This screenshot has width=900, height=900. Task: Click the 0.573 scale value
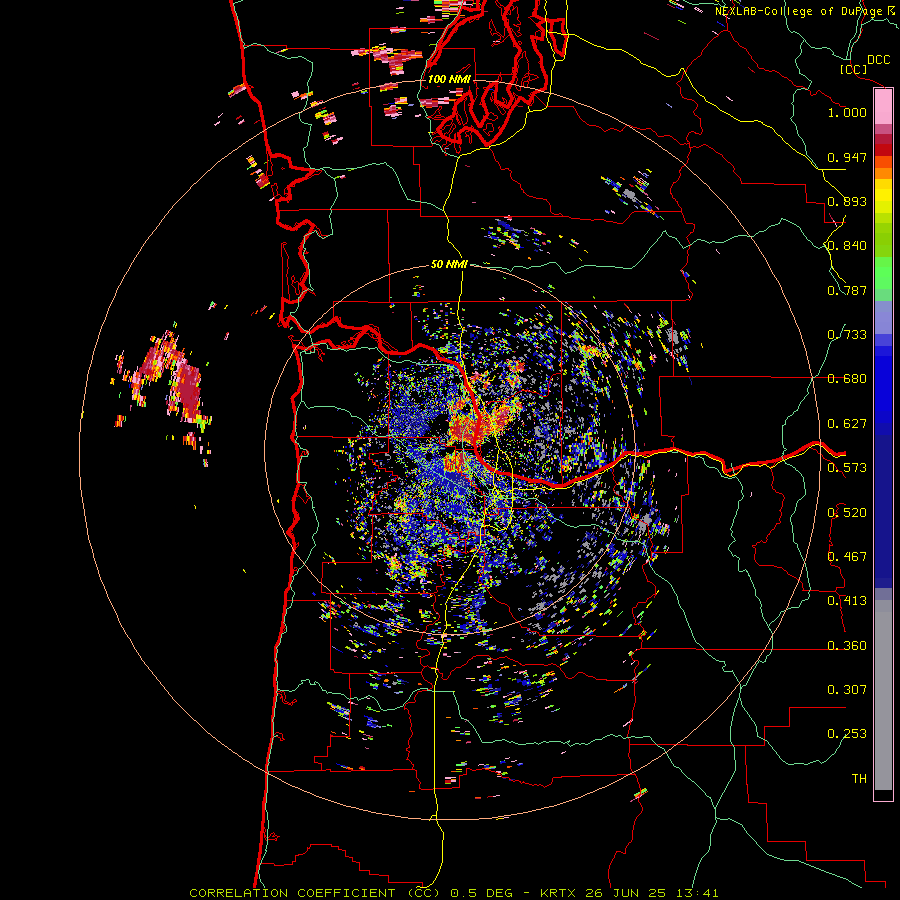click(x=847, y=468)
